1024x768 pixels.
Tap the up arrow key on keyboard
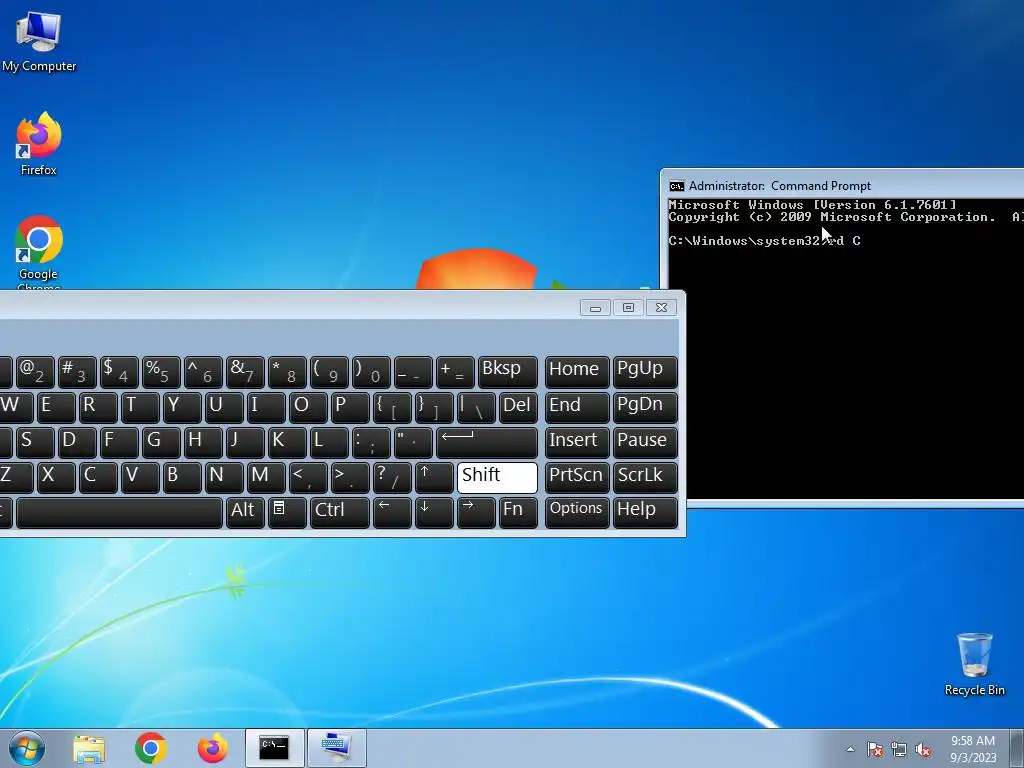click(x=434, y=477)
